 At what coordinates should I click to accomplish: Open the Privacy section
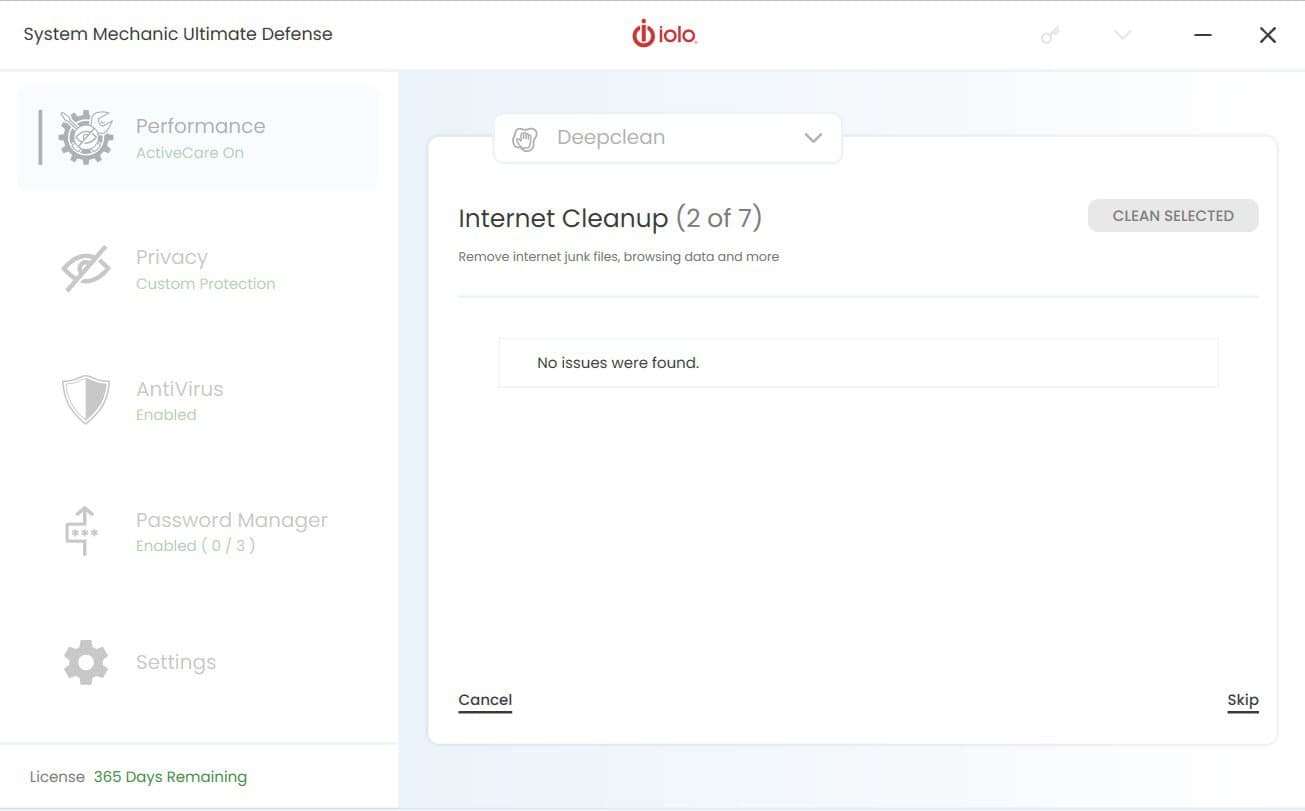point(198,269)
